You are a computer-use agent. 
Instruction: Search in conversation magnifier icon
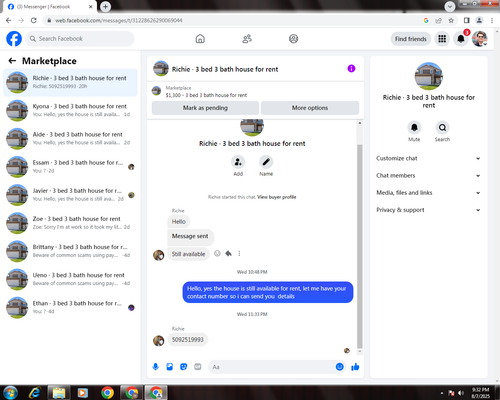coord(442,128)
